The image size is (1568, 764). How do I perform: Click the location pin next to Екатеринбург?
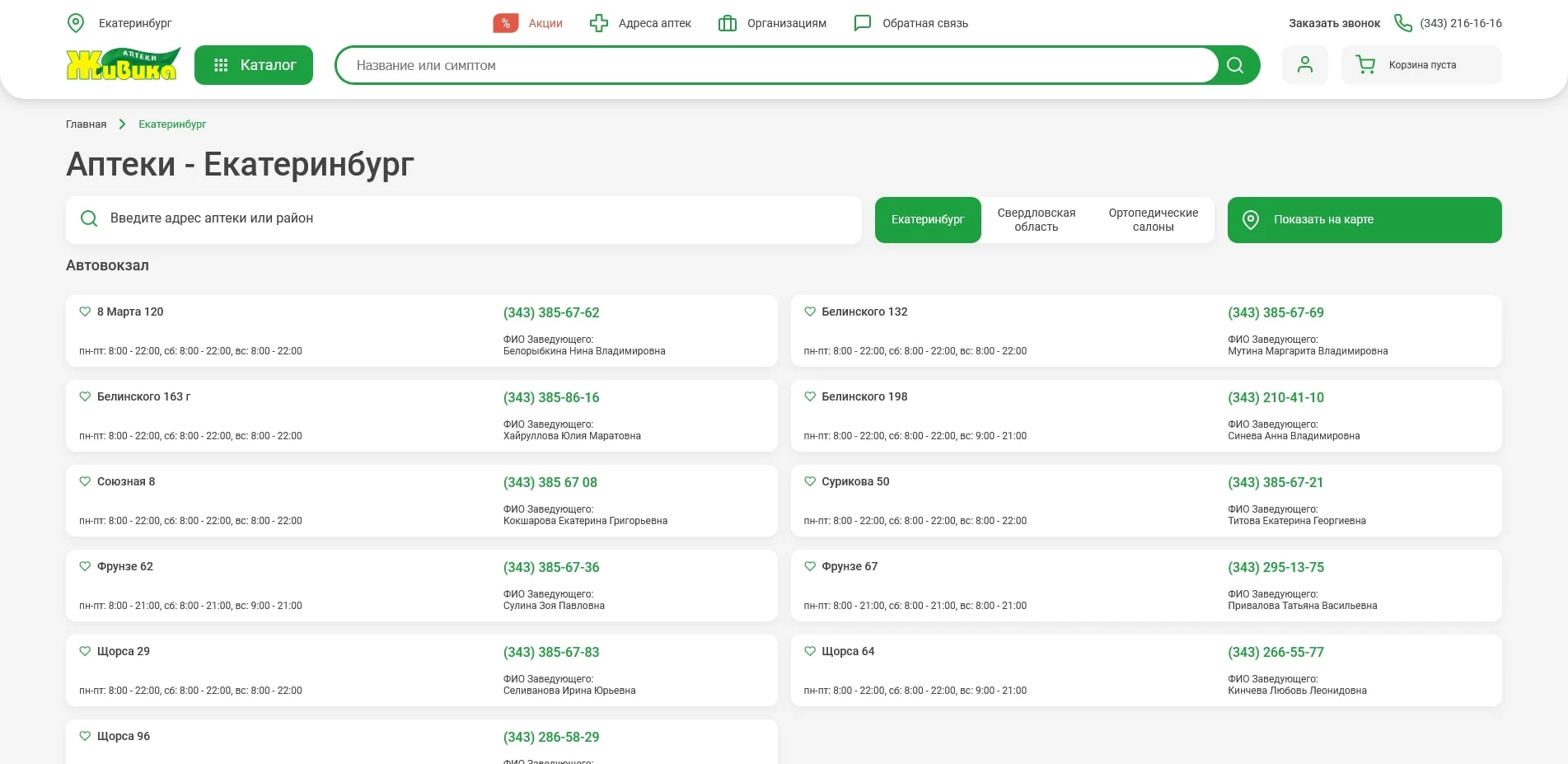pos(76,23)
